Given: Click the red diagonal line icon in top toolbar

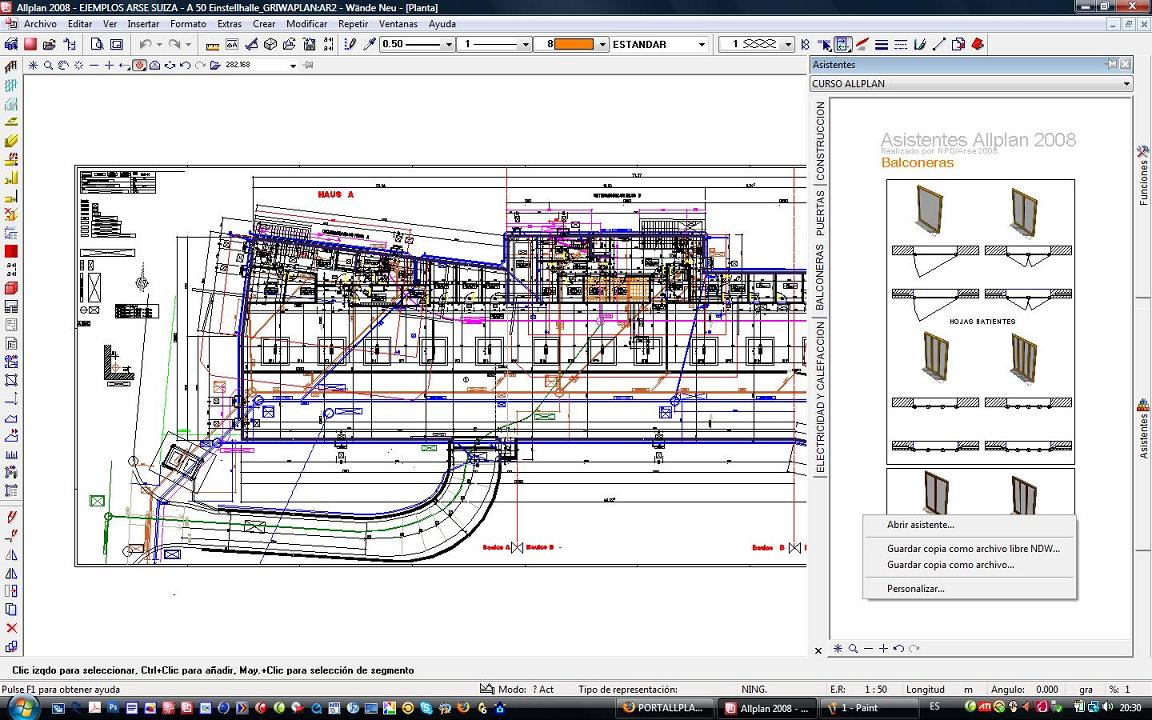Looking at the screenshot, I should click(x=862, y=44).
